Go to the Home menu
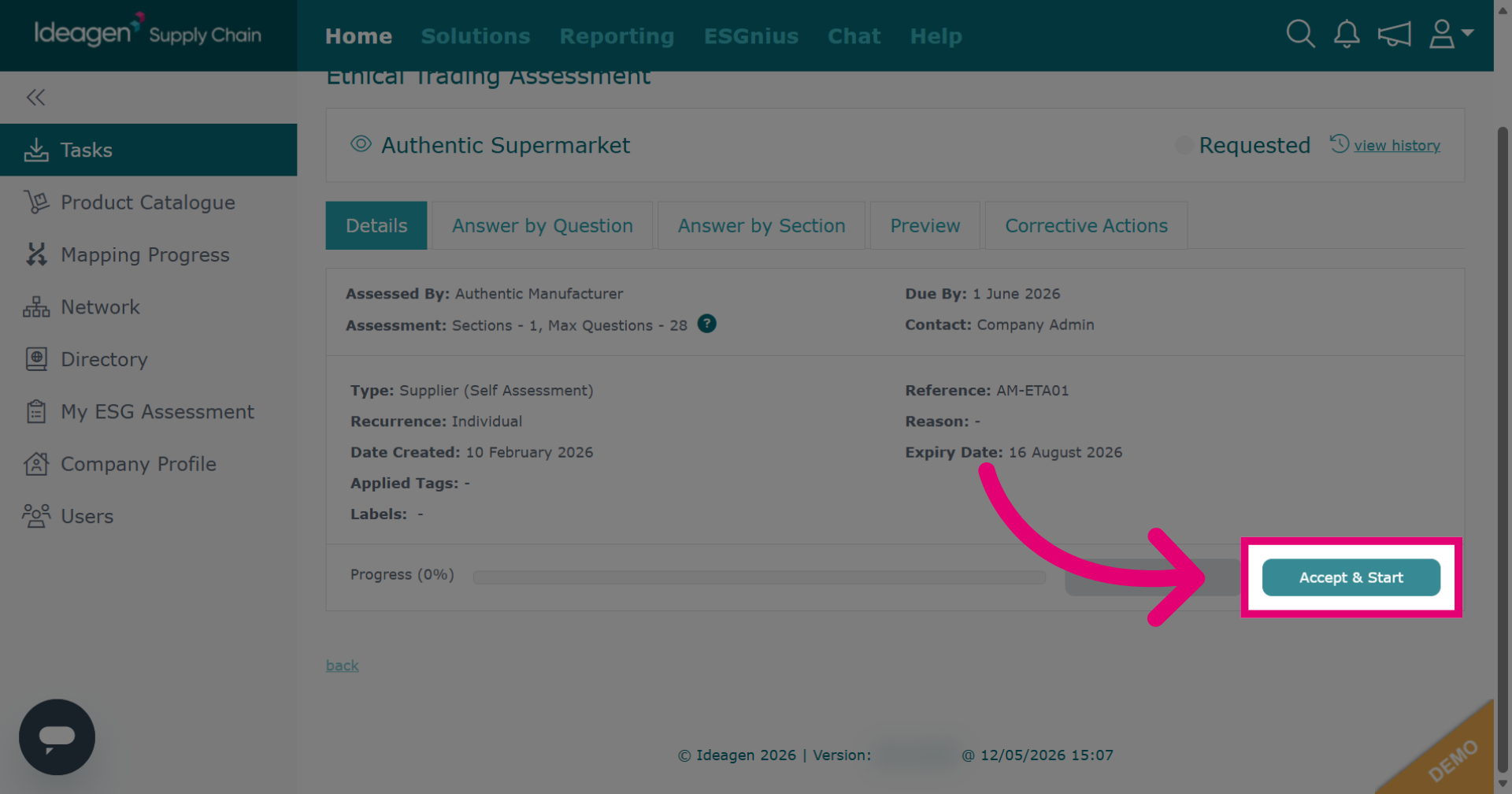 click(358, 36)
